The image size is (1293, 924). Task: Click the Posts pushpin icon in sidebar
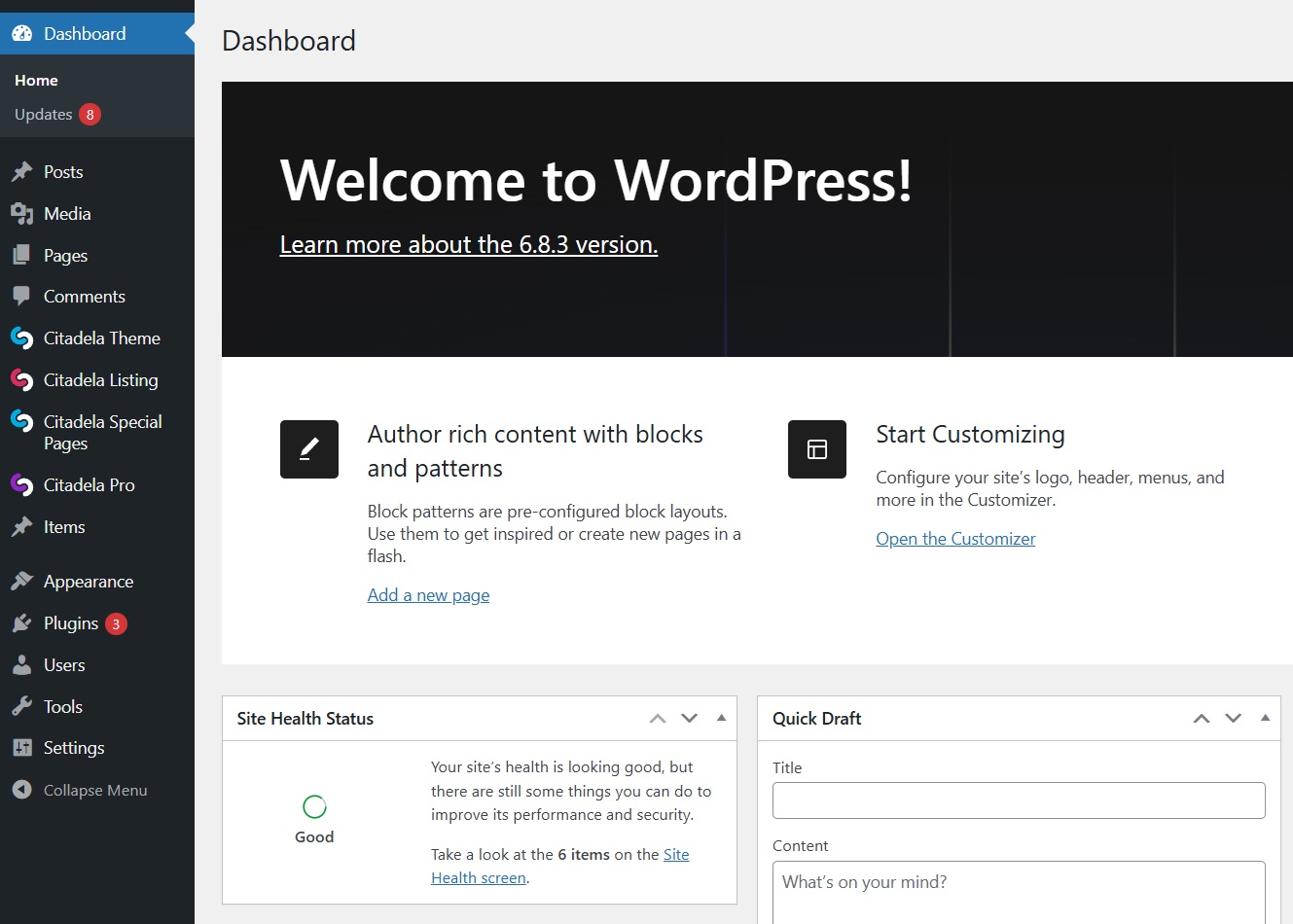[21, 172]
